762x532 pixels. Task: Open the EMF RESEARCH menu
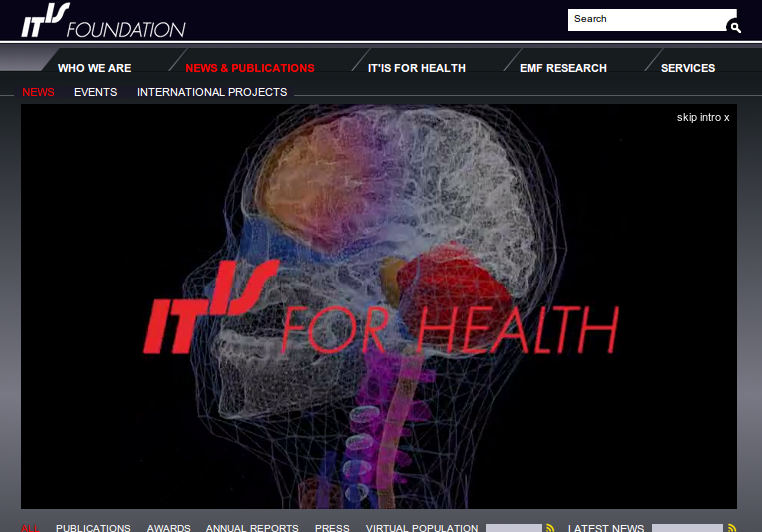coord(563,68)
